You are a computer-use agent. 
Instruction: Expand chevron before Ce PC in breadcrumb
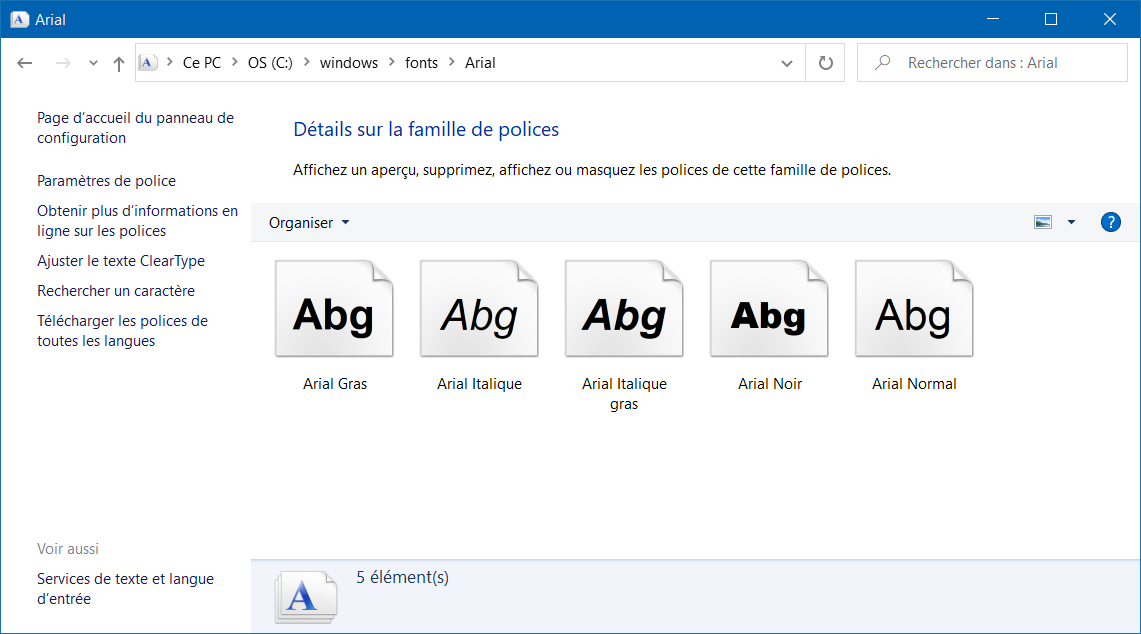tap(170, 63)
